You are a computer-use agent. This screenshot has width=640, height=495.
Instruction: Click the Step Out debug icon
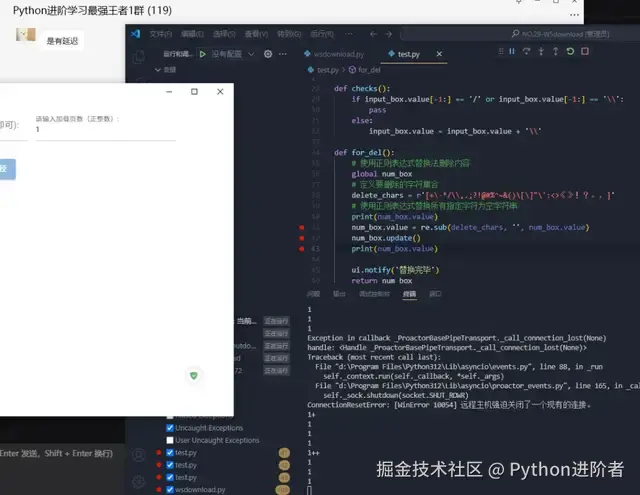tap(556, 51)
